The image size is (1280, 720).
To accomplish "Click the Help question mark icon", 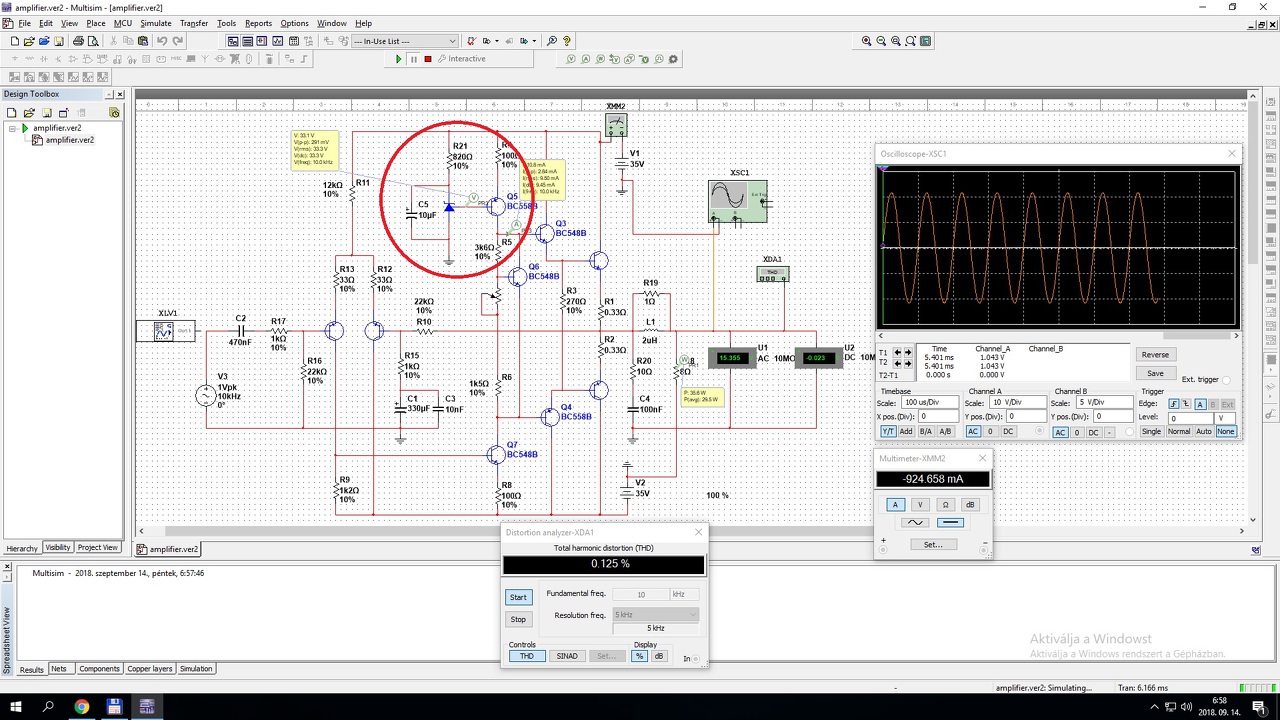I will click(567, 41).
